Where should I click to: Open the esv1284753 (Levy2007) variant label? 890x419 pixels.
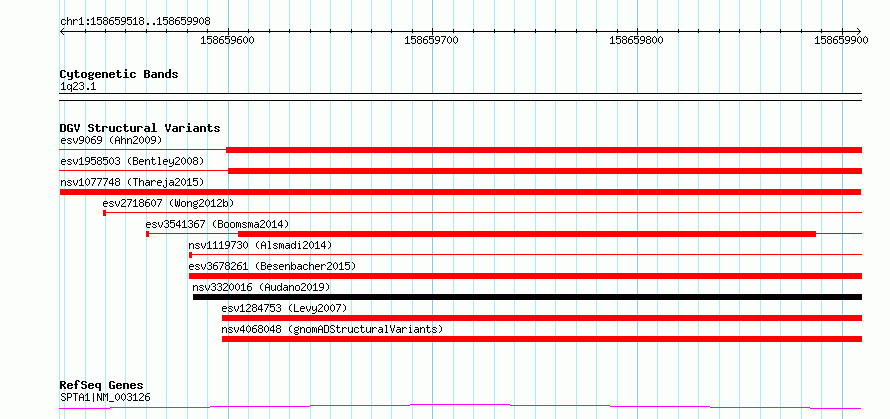284,308
